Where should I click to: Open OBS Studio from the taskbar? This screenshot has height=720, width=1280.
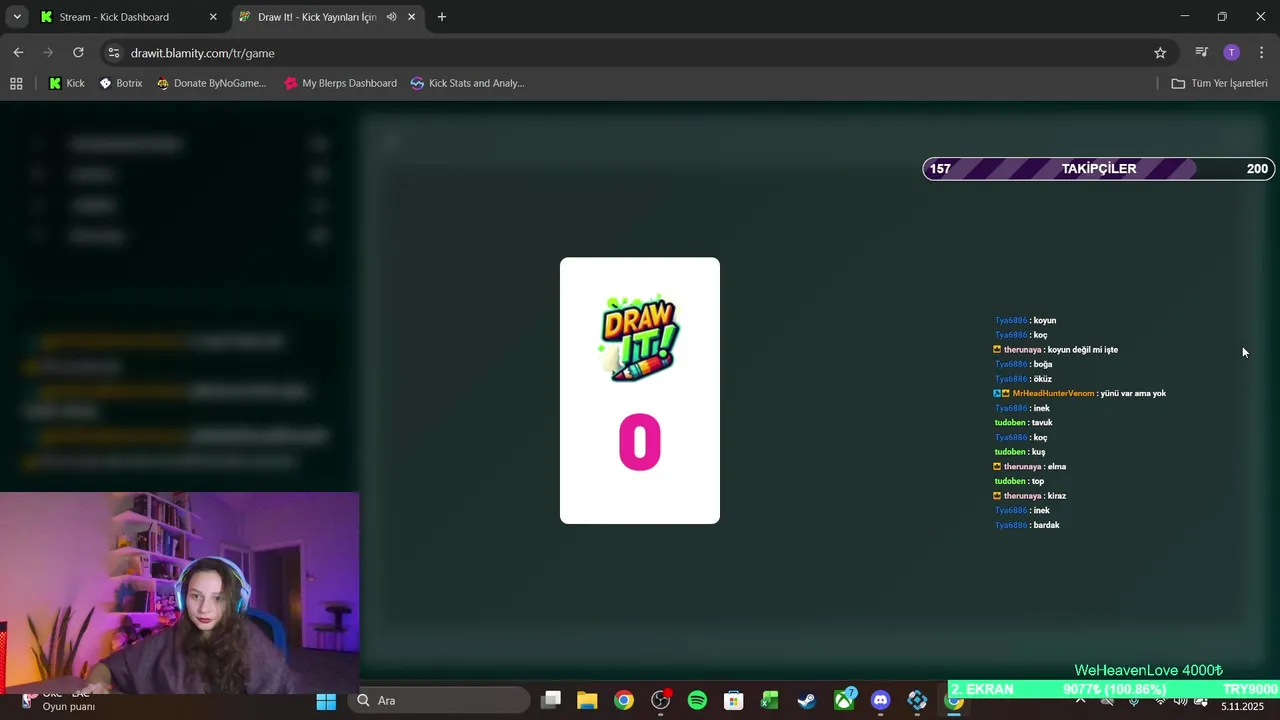pos(661,701)
